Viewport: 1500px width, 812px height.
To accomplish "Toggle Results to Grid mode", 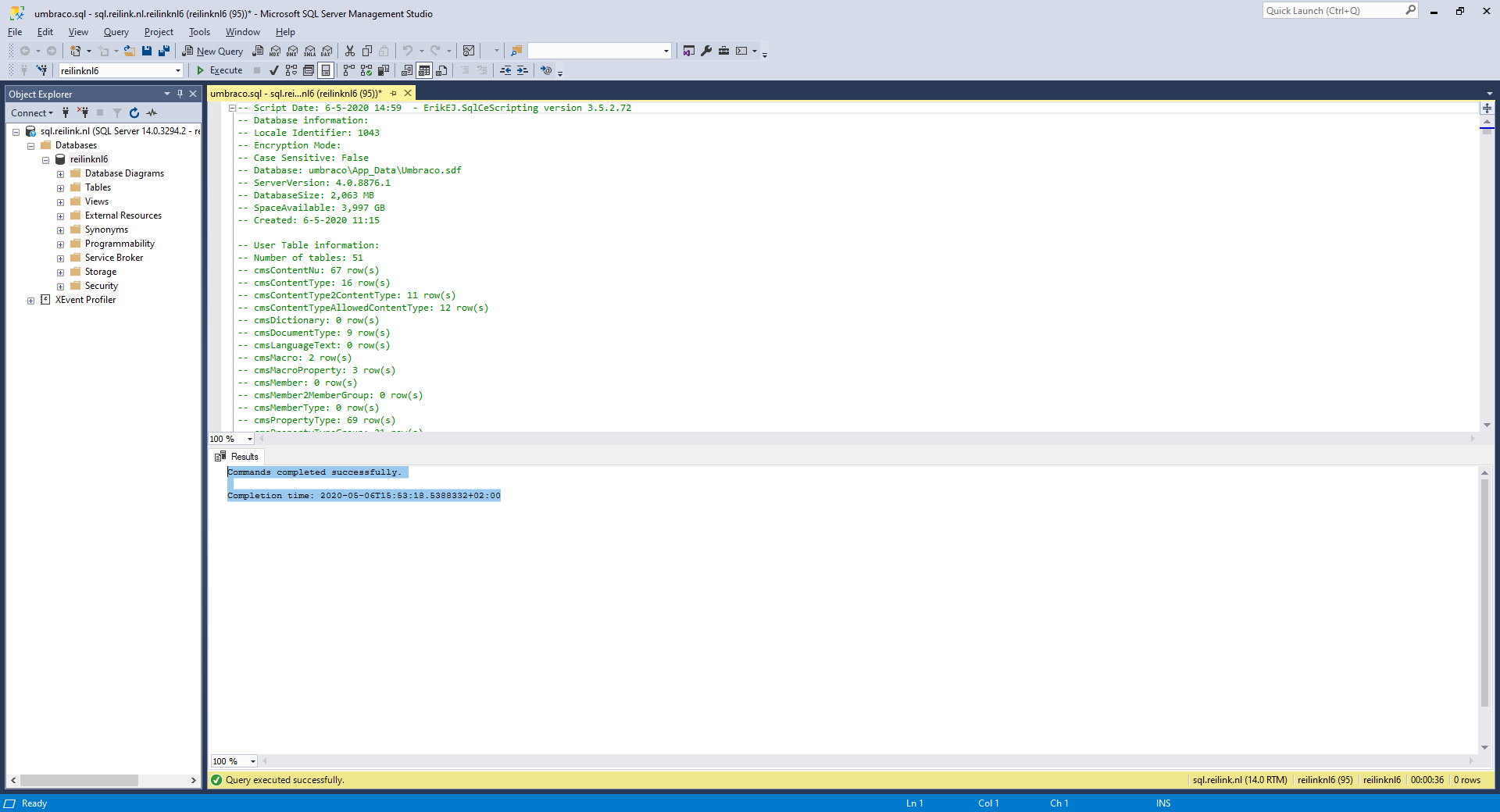I will tap(424, 70).
